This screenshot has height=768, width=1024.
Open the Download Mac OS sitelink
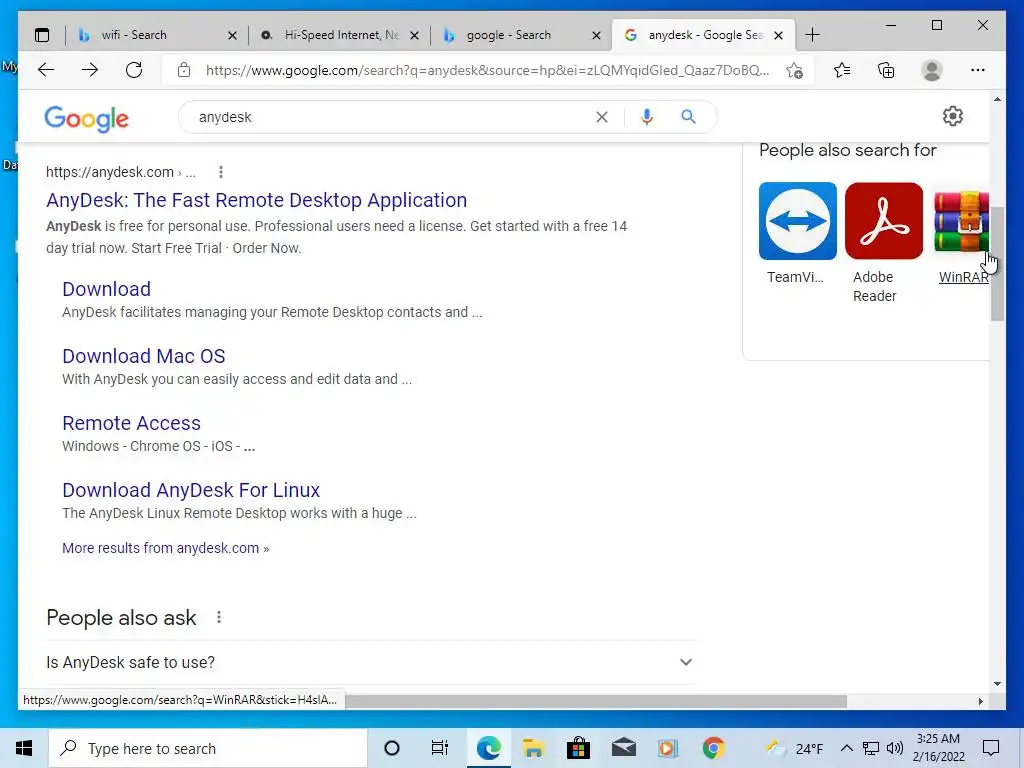[144, 356]
